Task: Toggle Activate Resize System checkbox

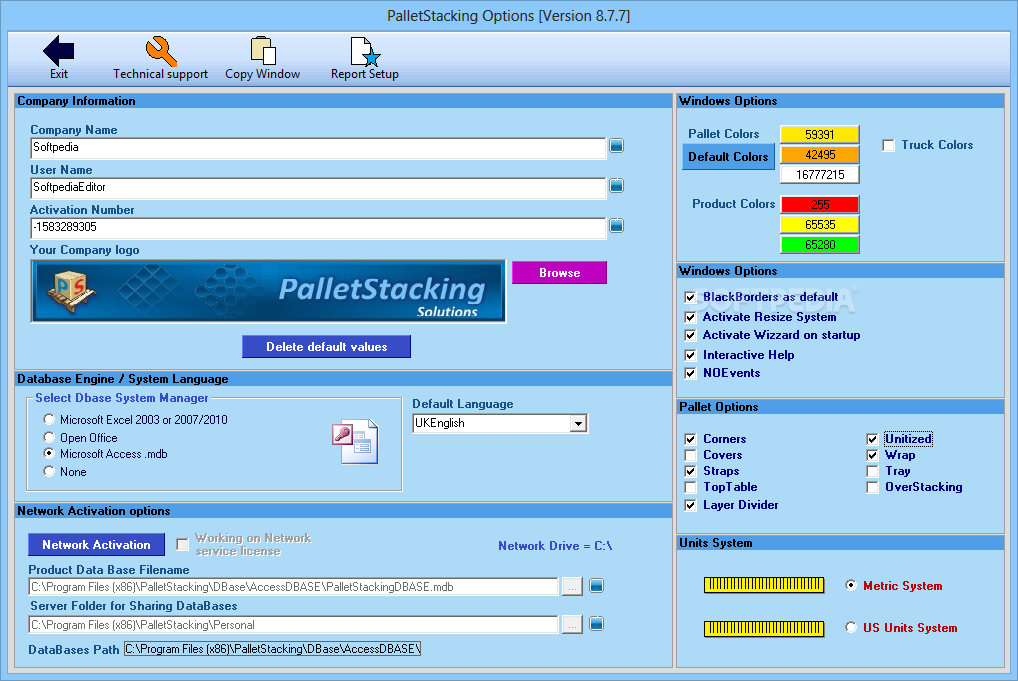Action: (x=690, y=317)
